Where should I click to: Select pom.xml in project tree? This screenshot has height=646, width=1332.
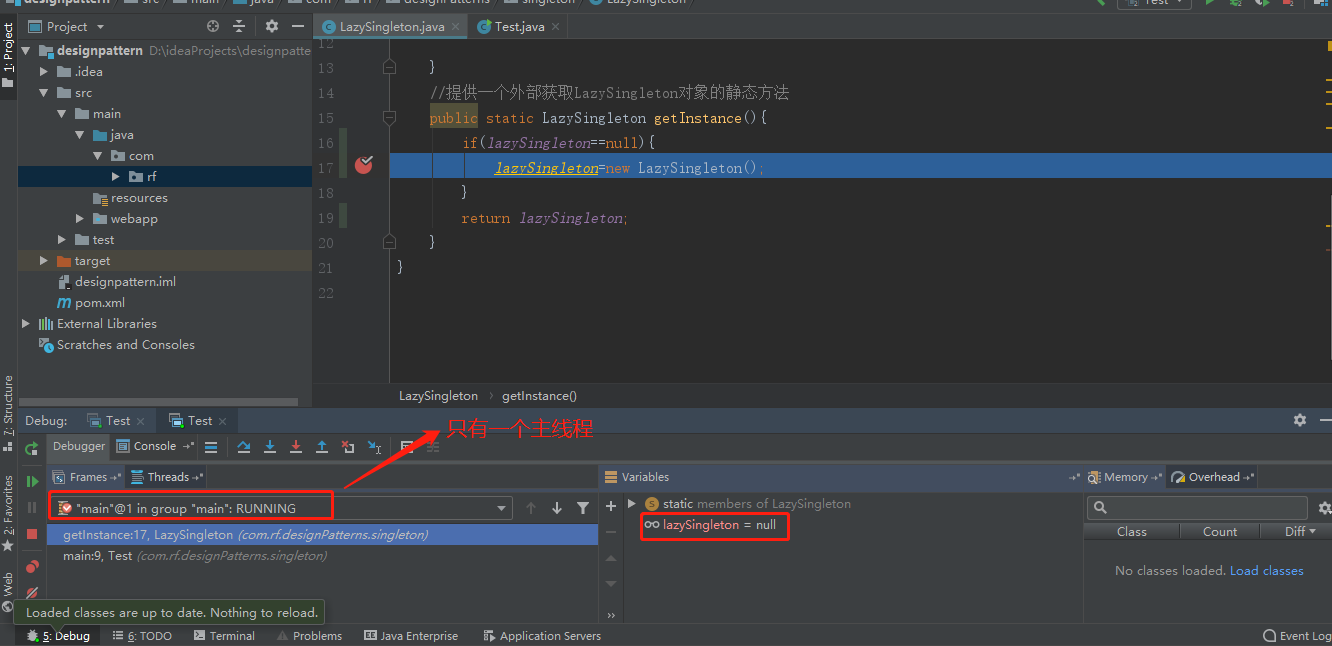pos(99,303)
